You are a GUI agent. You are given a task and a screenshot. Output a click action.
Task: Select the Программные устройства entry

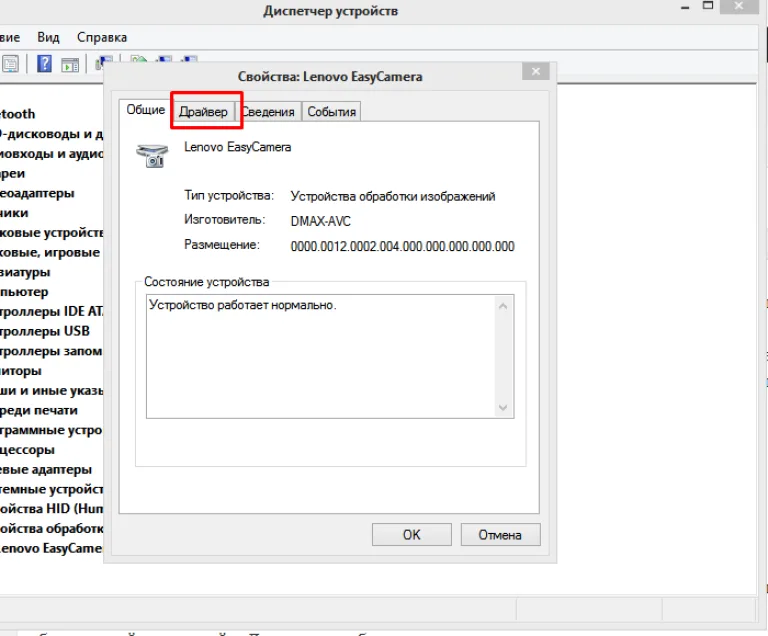(x=51, y=430)
